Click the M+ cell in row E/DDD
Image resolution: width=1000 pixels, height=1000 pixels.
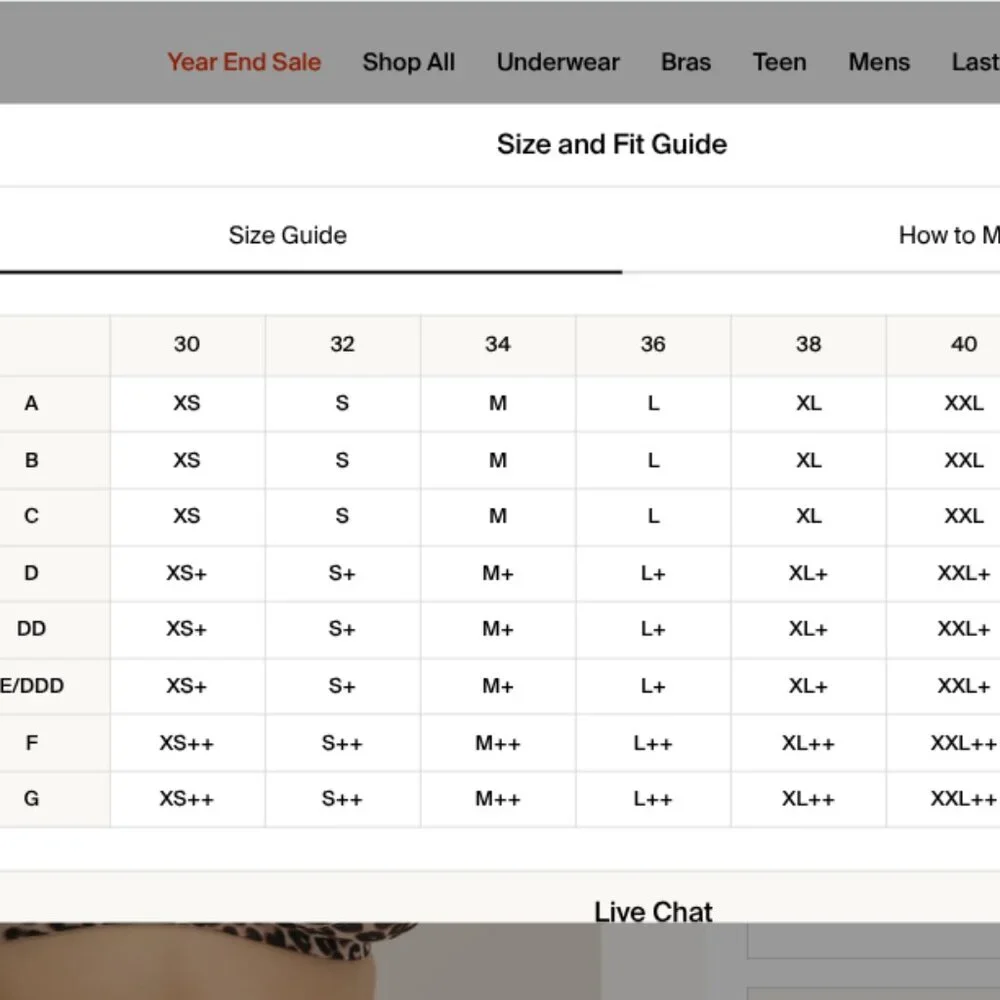point(498,686)
